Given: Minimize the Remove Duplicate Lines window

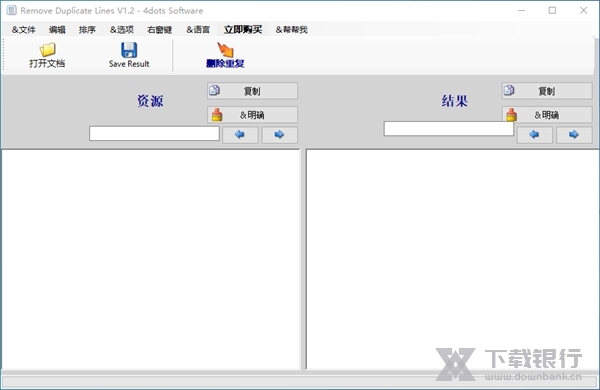Looking at the screenshot, I should click(521, 10).
